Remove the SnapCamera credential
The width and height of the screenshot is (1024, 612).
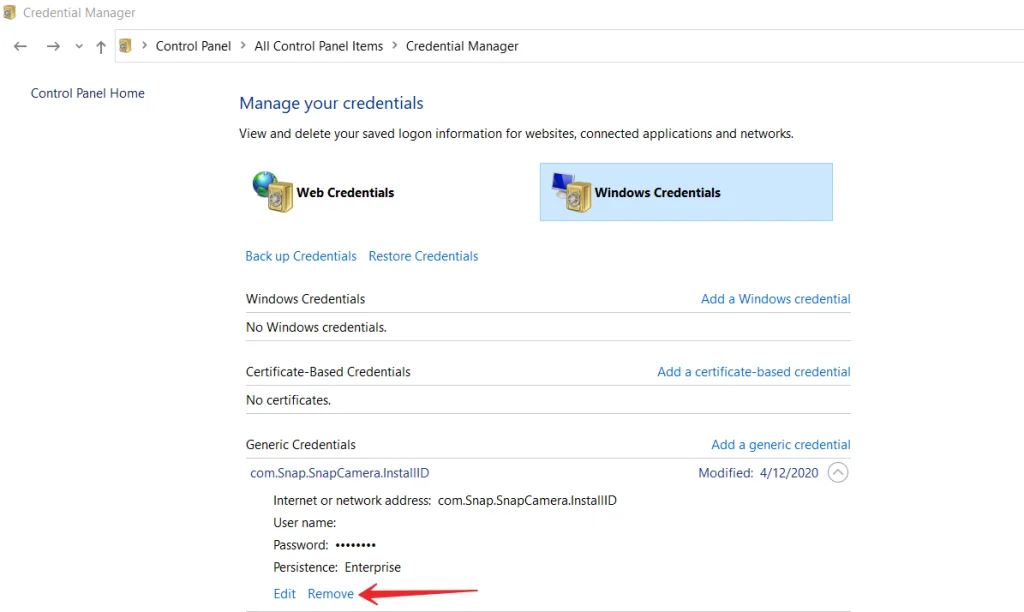pos(330,594)
